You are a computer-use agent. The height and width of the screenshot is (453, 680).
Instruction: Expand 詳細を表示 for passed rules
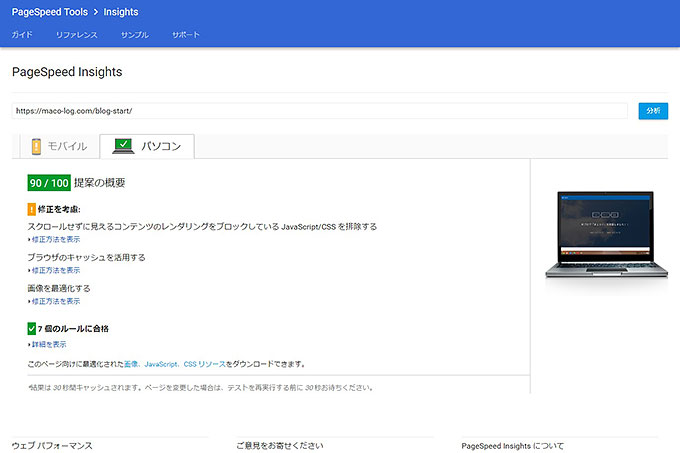49,344
